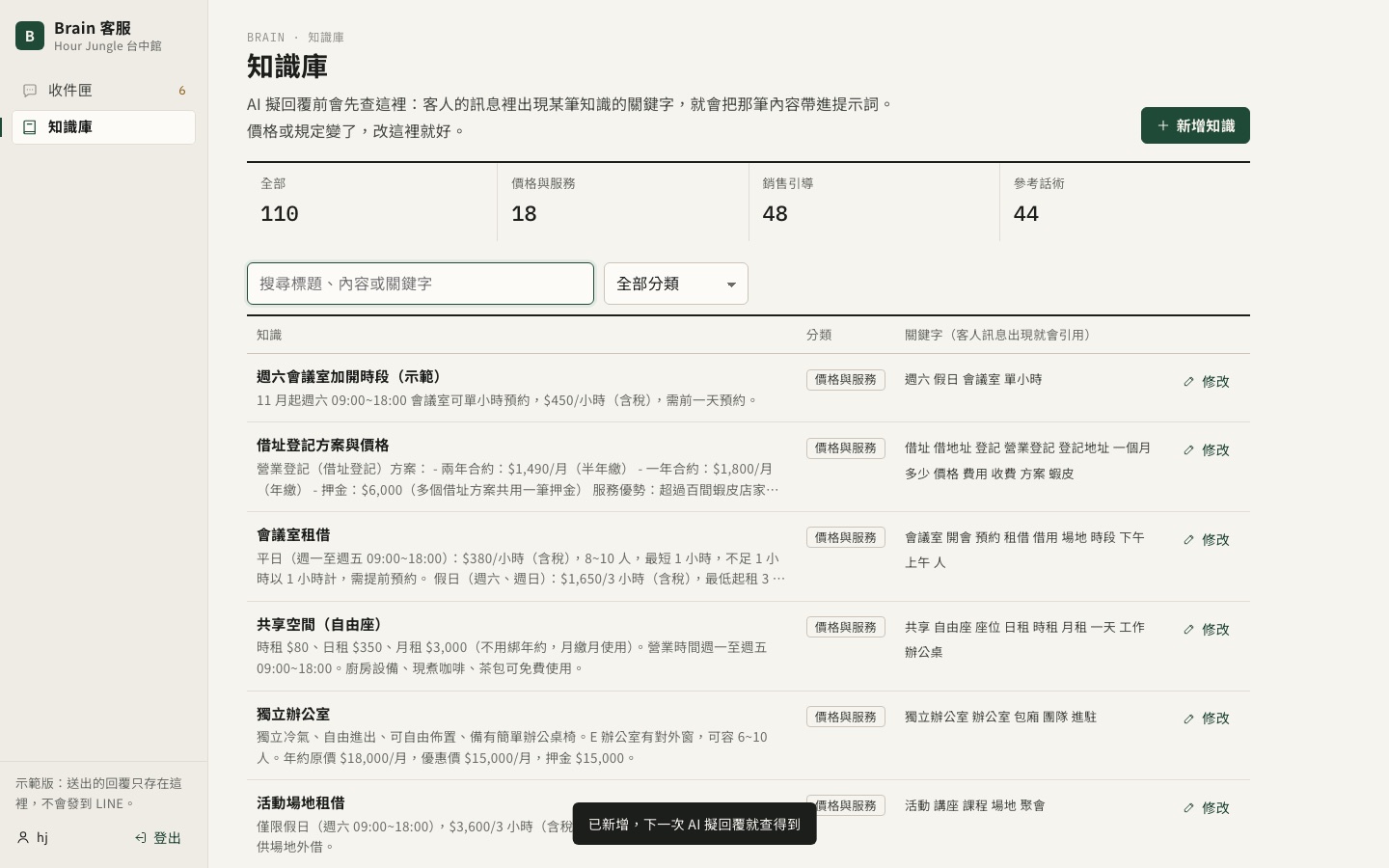The image size is (1389, 868).
Task: Select the title 獨立辦公室
Action: [x=293, y=715]
